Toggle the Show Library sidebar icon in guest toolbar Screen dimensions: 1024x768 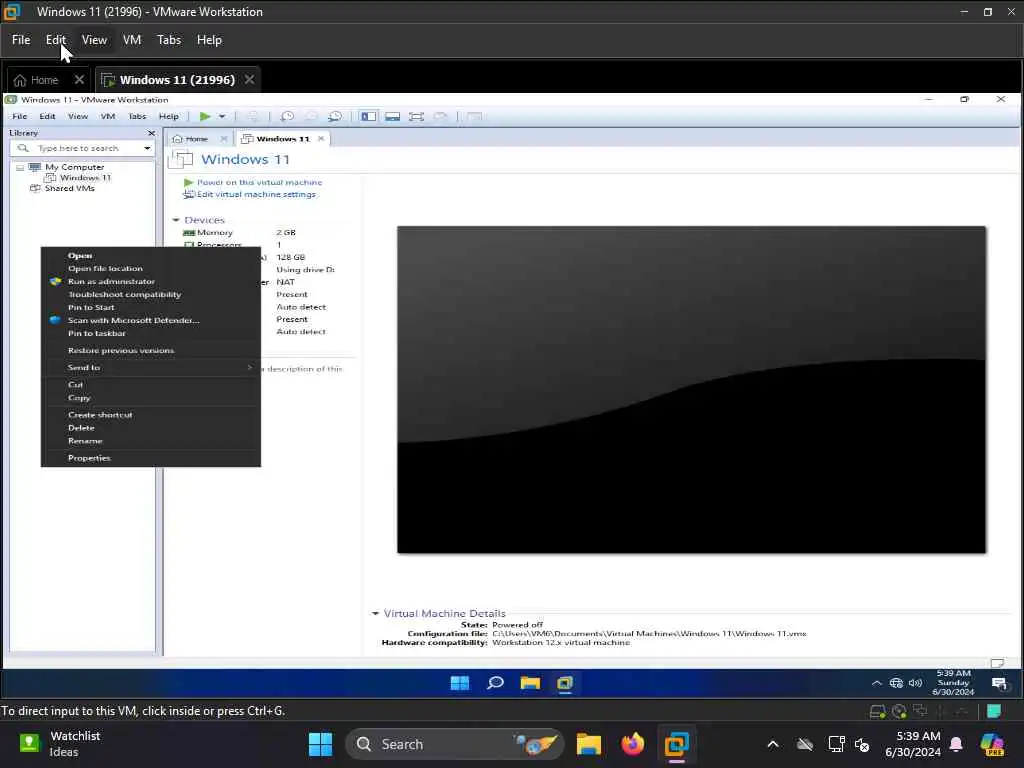368,116
